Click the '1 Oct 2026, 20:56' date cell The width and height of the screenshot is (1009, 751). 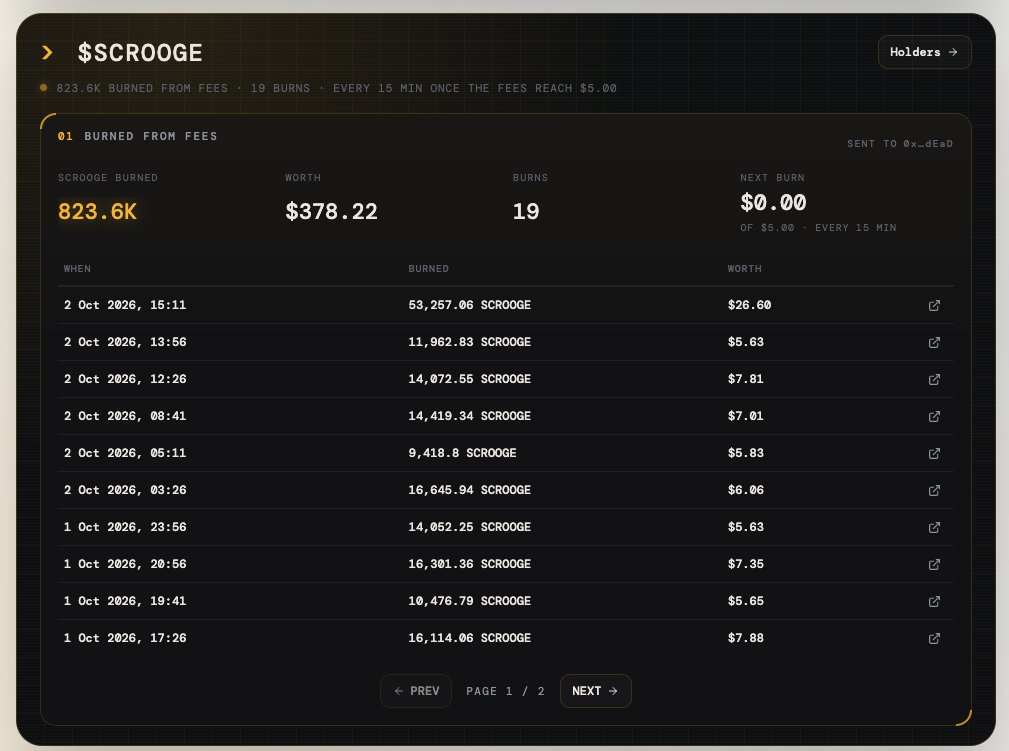125,564
